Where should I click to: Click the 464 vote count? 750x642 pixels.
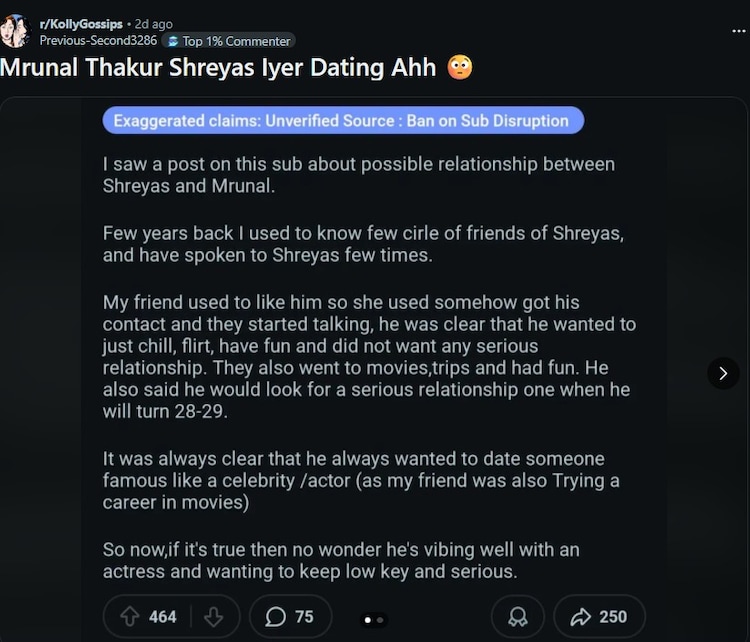tap(163, 617)
